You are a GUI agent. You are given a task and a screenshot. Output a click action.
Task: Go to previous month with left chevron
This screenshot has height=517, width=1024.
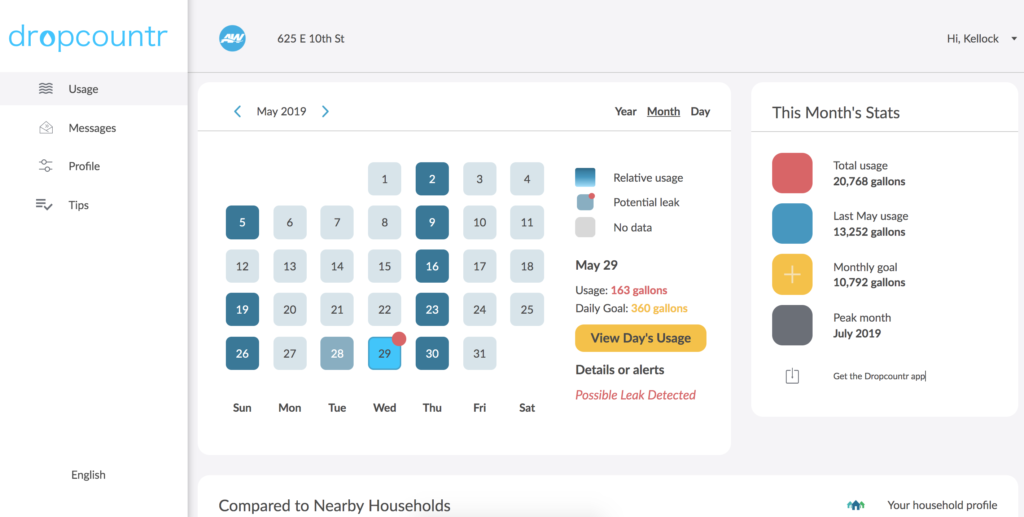pyautogui.click(x=238, y=112)
